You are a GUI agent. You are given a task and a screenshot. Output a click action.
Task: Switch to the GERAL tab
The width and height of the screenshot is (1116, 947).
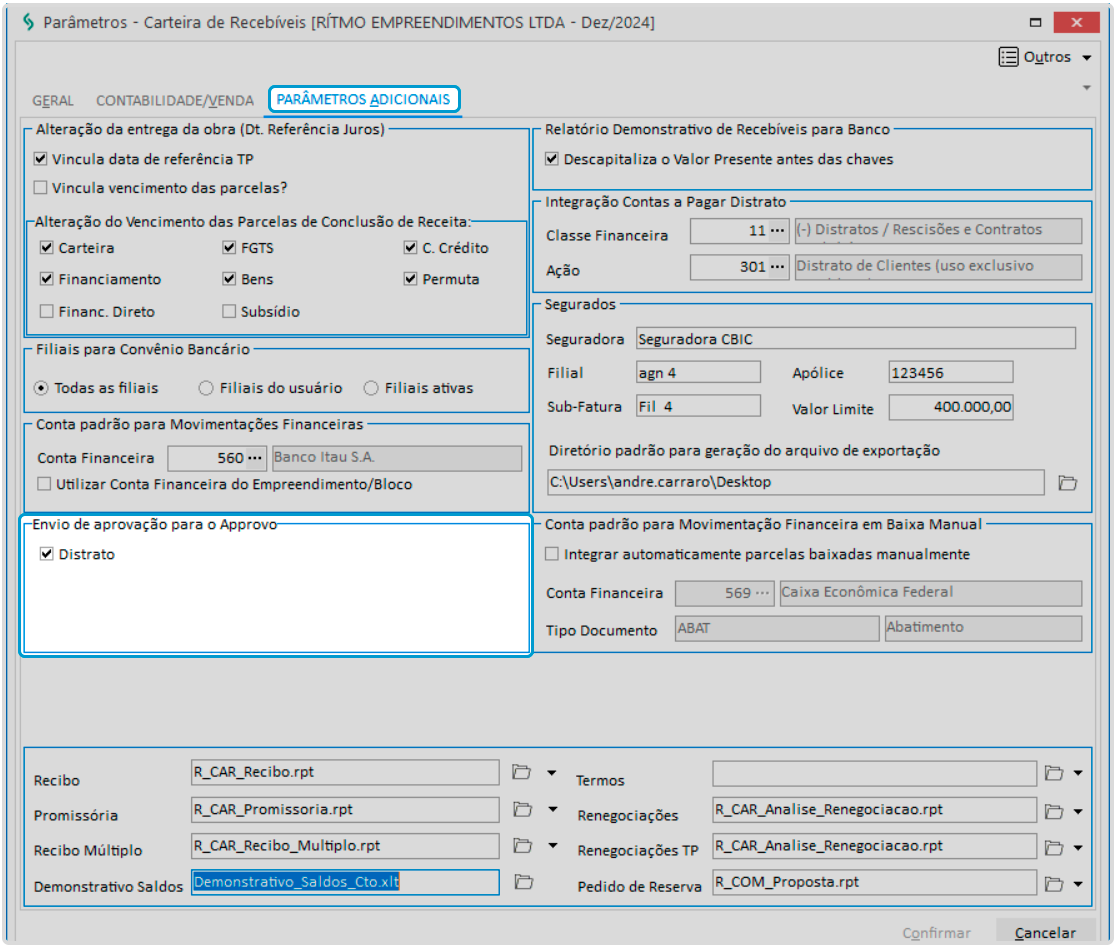click(53, 100)
